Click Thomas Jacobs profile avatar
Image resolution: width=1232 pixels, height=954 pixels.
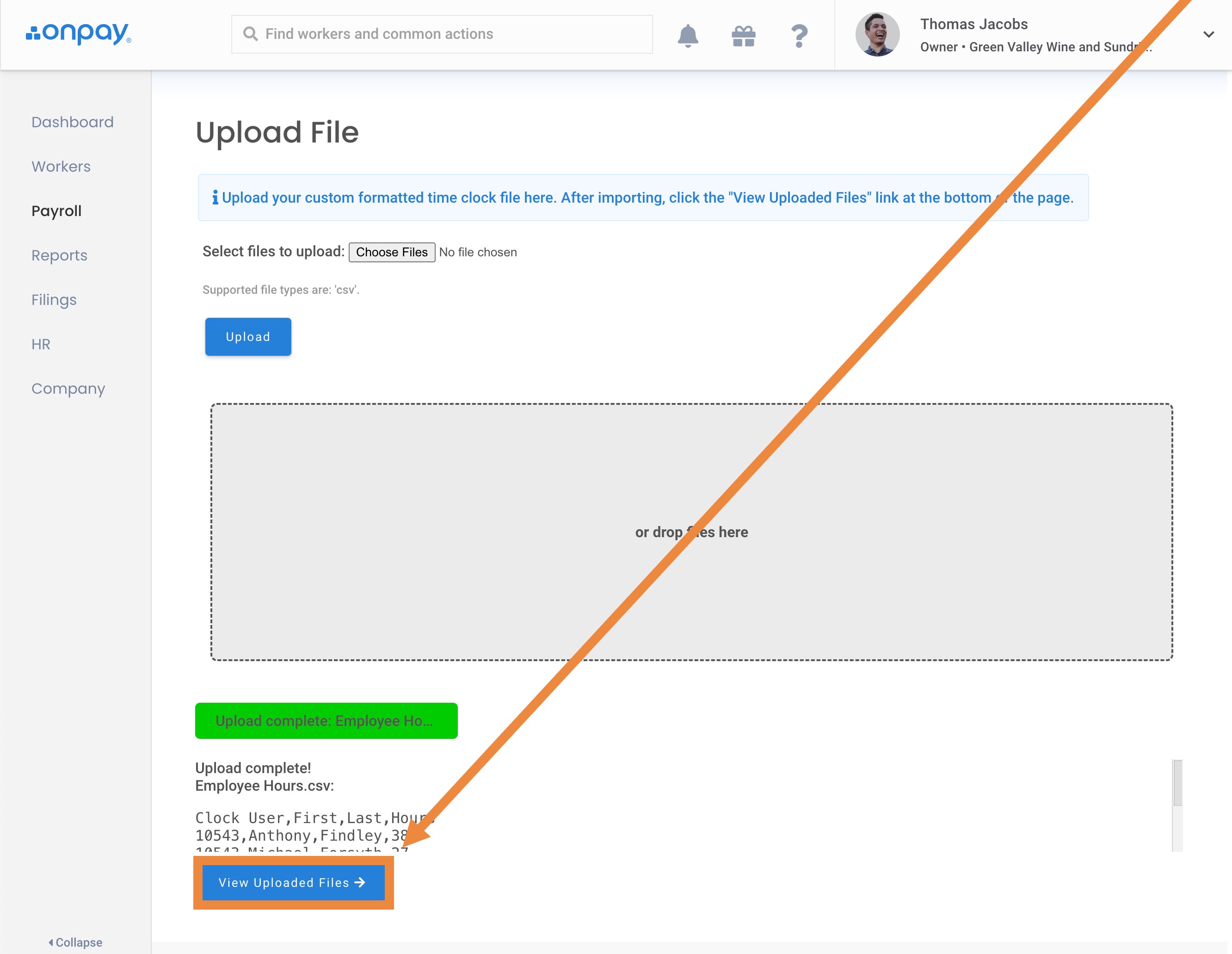pos(877,34)
